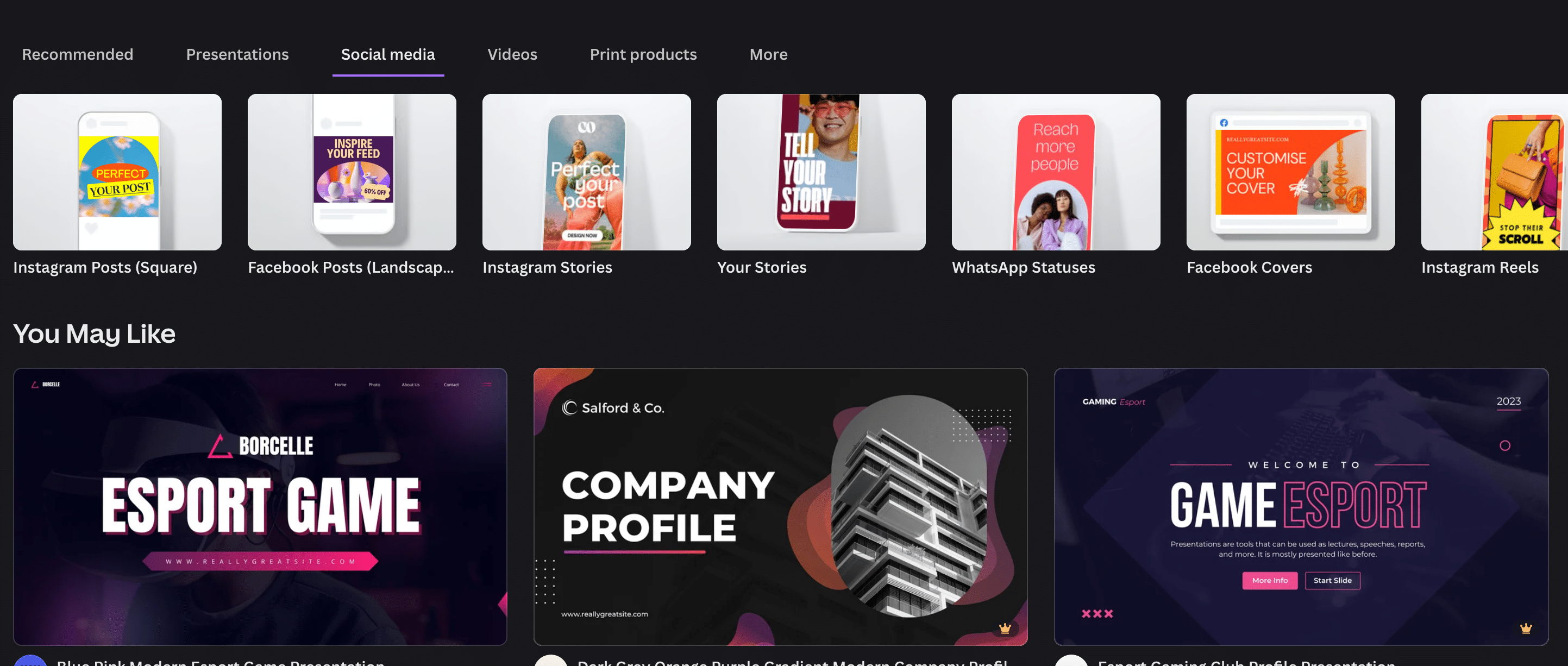This screenshot has height=666, width=1568.
Task: Toggle the Videos filter option
Action: click(x=512, y=54)
